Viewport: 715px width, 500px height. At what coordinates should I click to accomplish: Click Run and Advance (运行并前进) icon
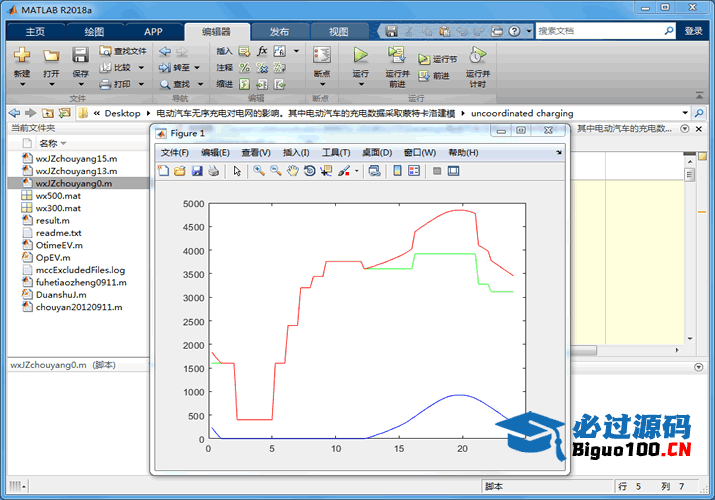point(397,55)
